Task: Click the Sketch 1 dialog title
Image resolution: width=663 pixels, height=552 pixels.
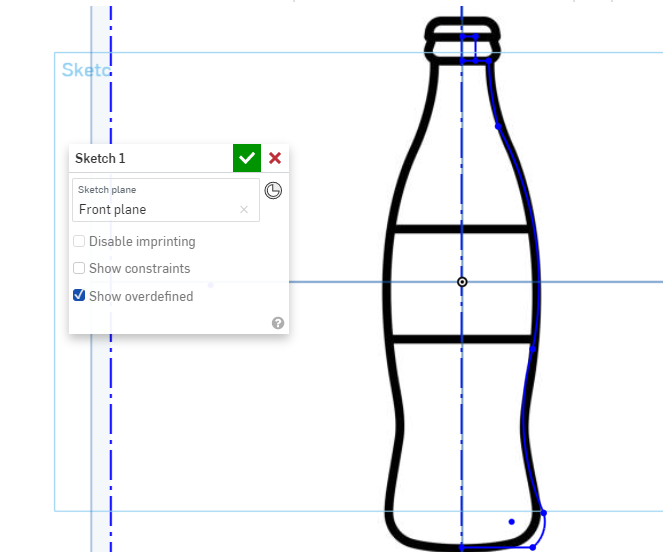Action: point(100,158)
